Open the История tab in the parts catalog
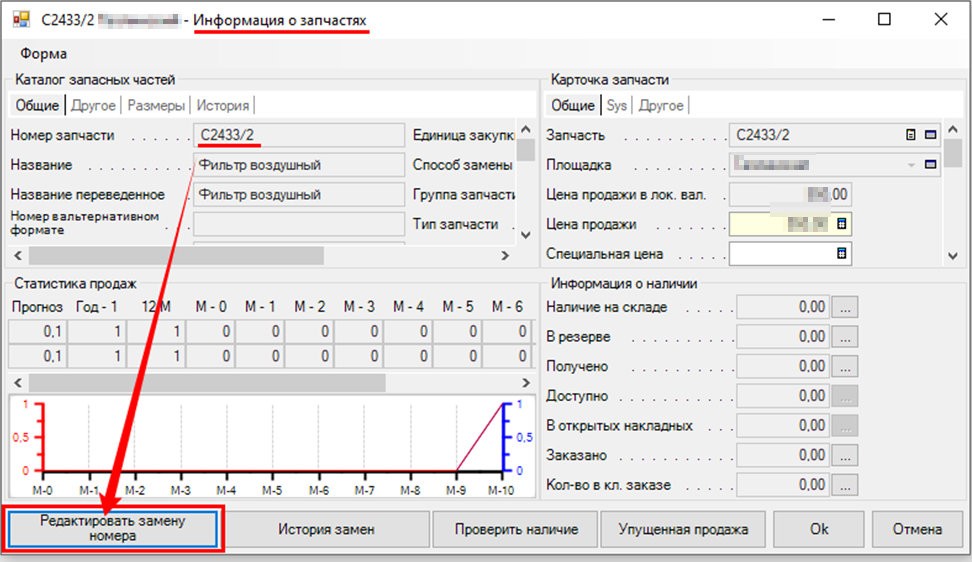Image resolution: width=972 pixels, height=562 pixels. click(222, 105)
